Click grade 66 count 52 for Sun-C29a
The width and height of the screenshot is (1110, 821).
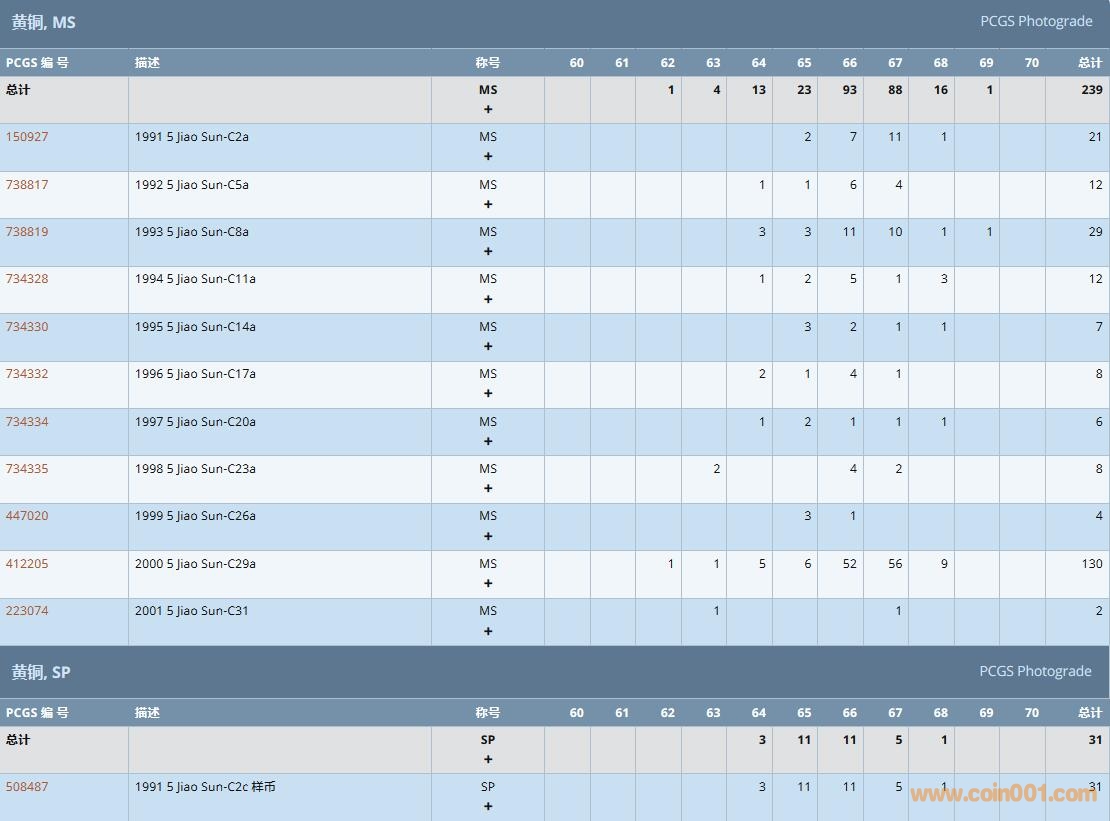pos(849,564)
